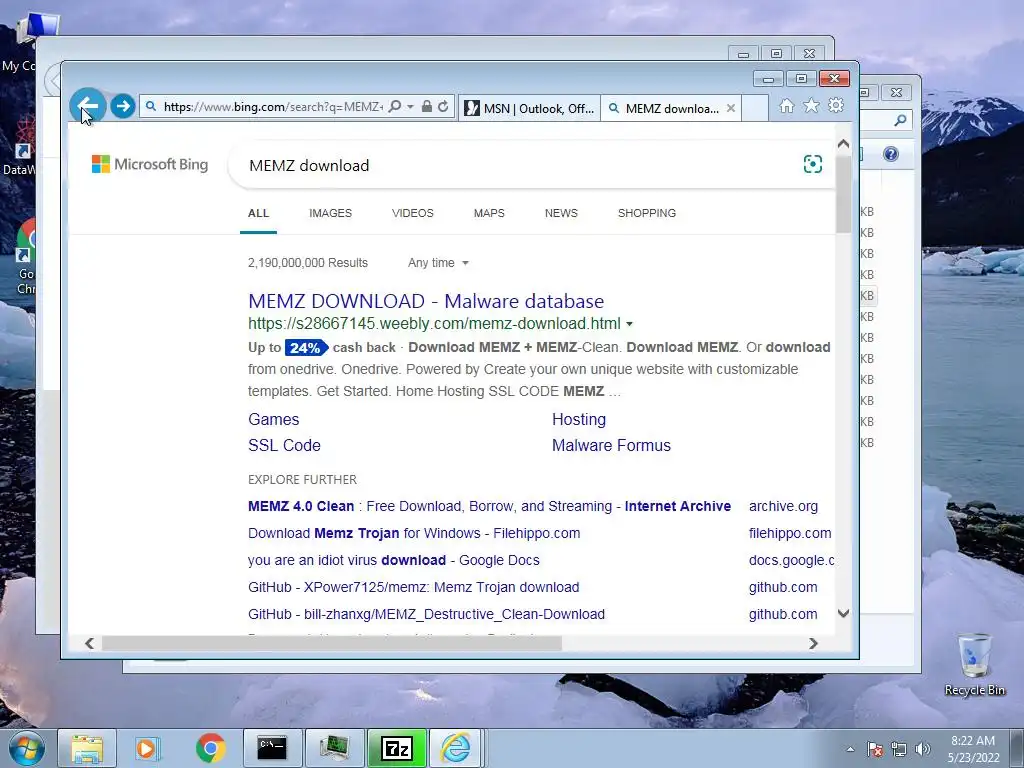Click the Bing visual search camera icon
1024x768 pixels.
point(812,164)
